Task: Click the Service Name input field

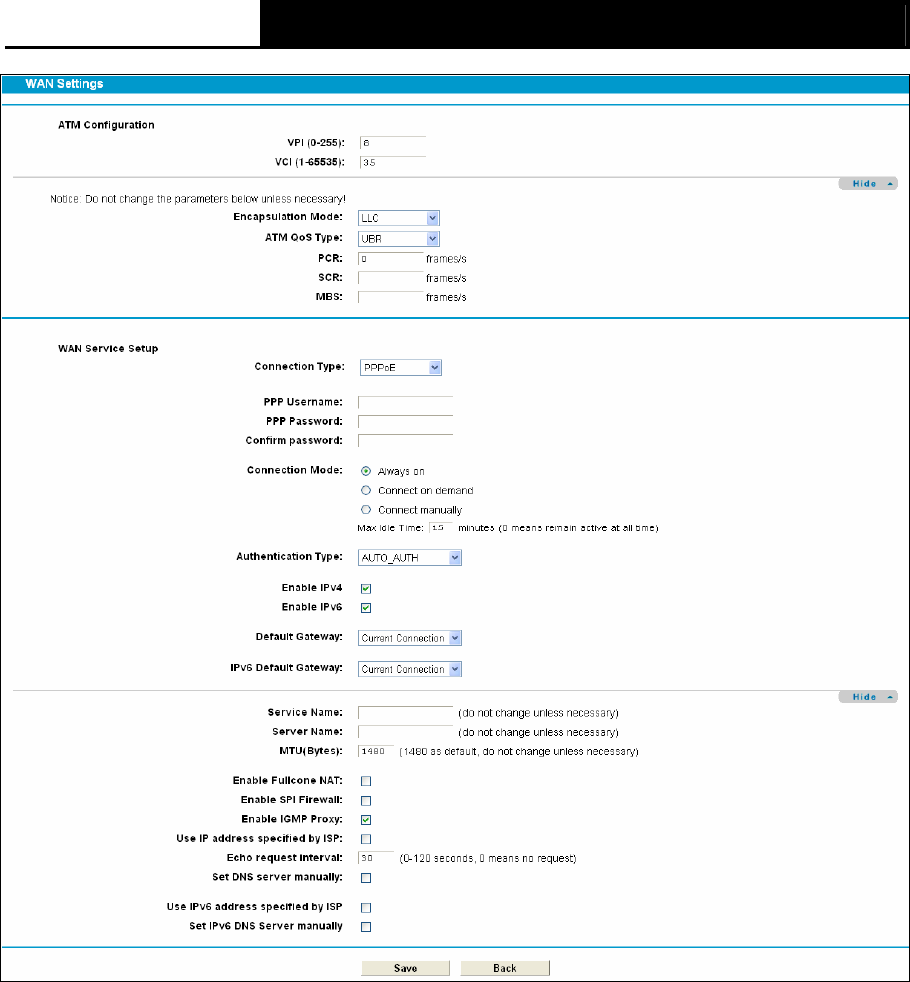Action: click(x=405, y=713)
